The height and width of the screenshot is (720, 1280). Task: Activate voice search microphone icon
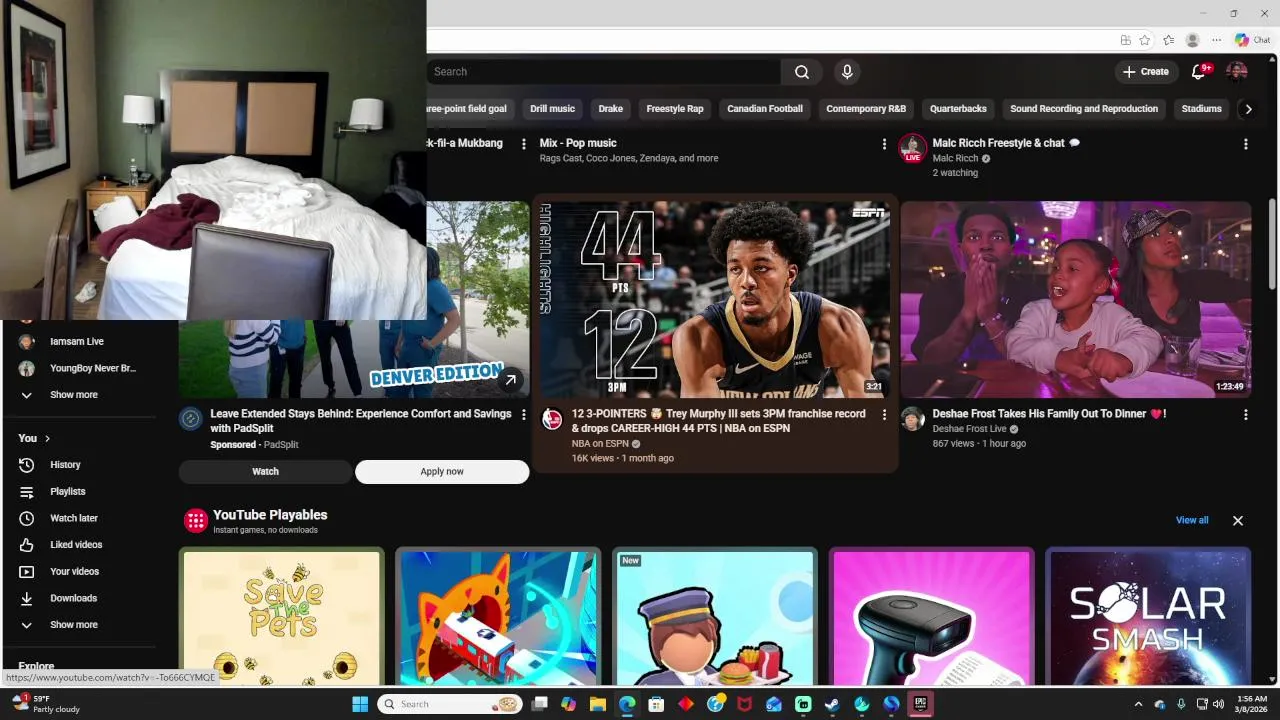click(x=847, y=72)
